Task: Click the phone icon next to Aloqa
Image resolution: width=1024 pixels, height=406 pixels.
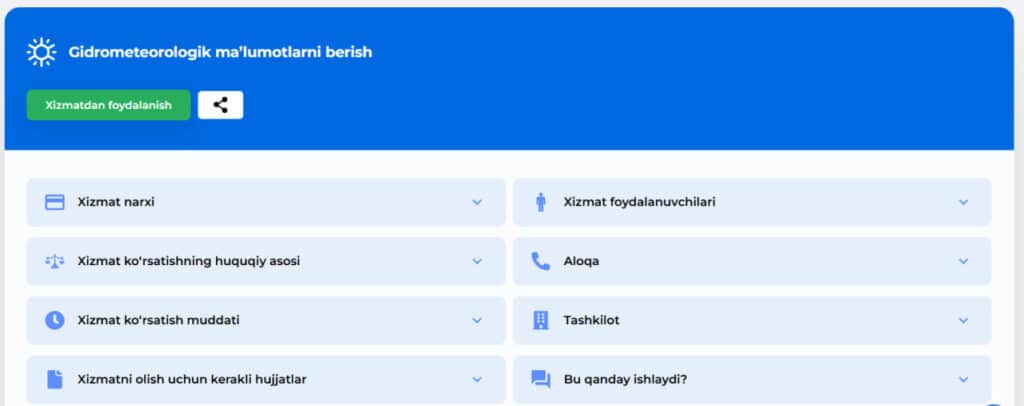Action: [x=541, y=261]
